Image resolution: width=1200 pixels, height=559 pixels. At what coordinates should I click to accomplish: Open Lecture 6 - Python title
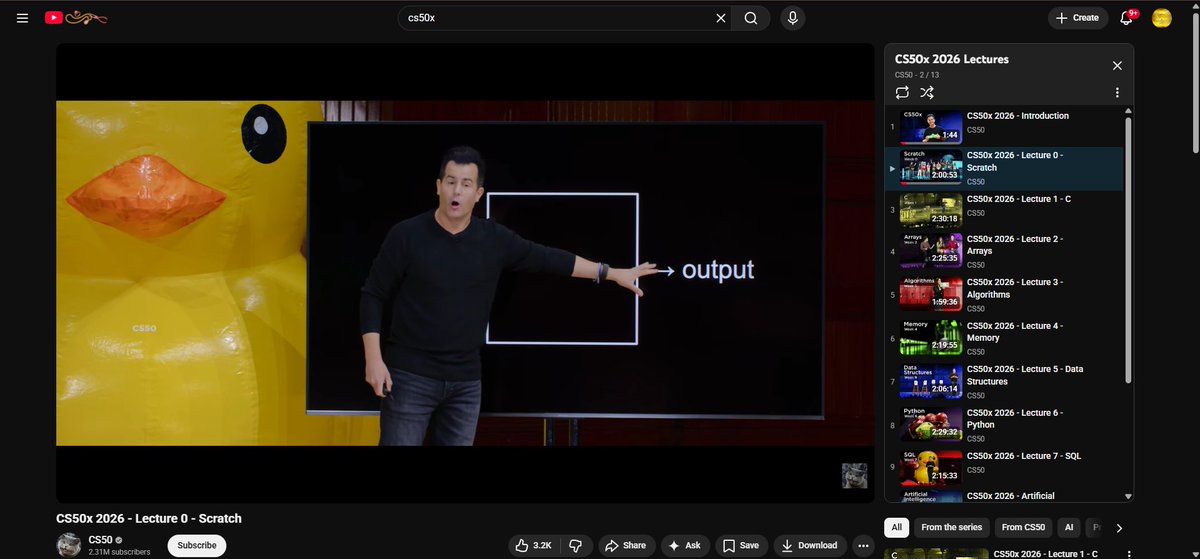pyautogui.click(x=1015, y=418)
